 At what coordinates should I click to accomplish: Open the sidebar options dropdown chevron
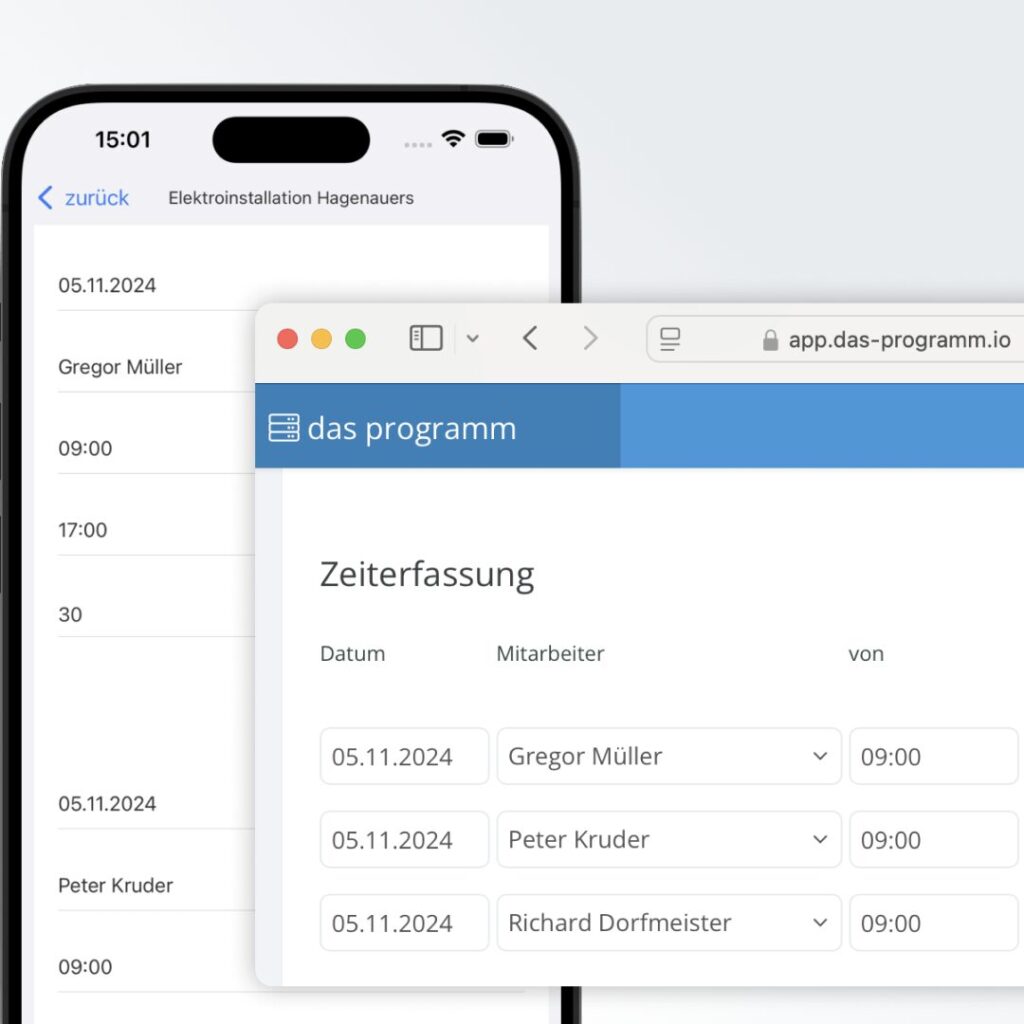click(473, 338)
